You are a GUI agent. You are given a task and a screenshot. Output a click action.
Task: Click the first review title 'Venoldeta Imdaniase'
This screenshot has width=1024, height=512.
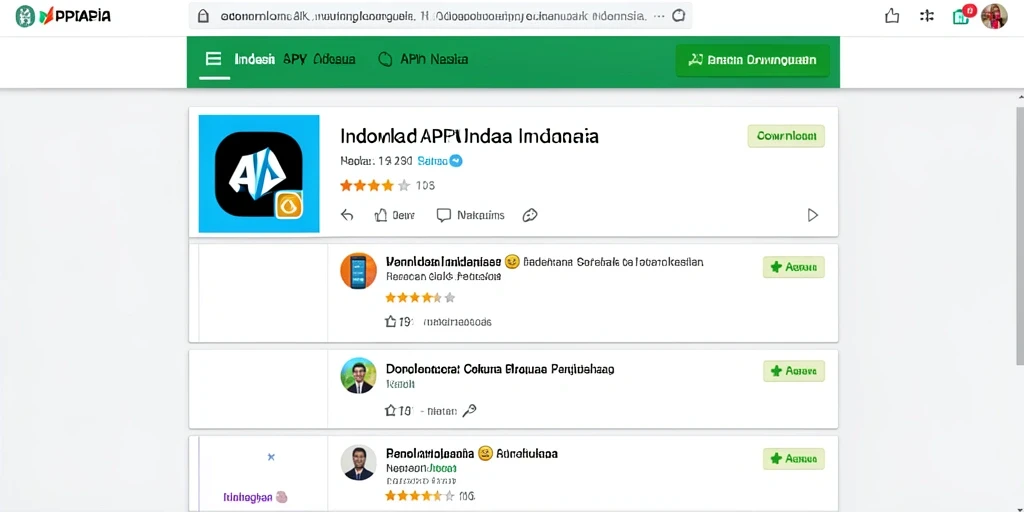point(443,262)
